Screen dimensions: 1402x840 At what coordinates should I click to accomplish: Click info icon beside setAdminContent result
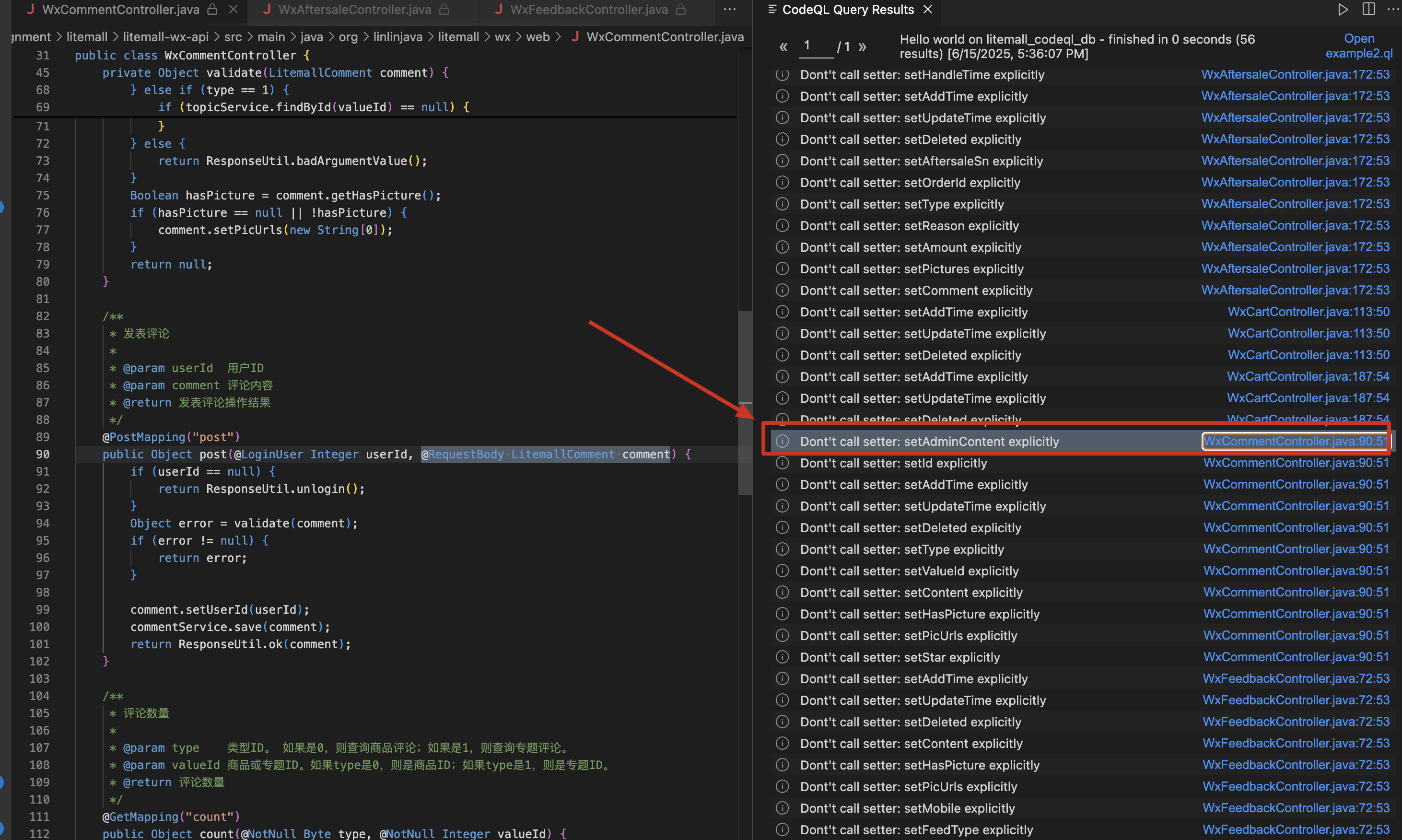point(782,441)
